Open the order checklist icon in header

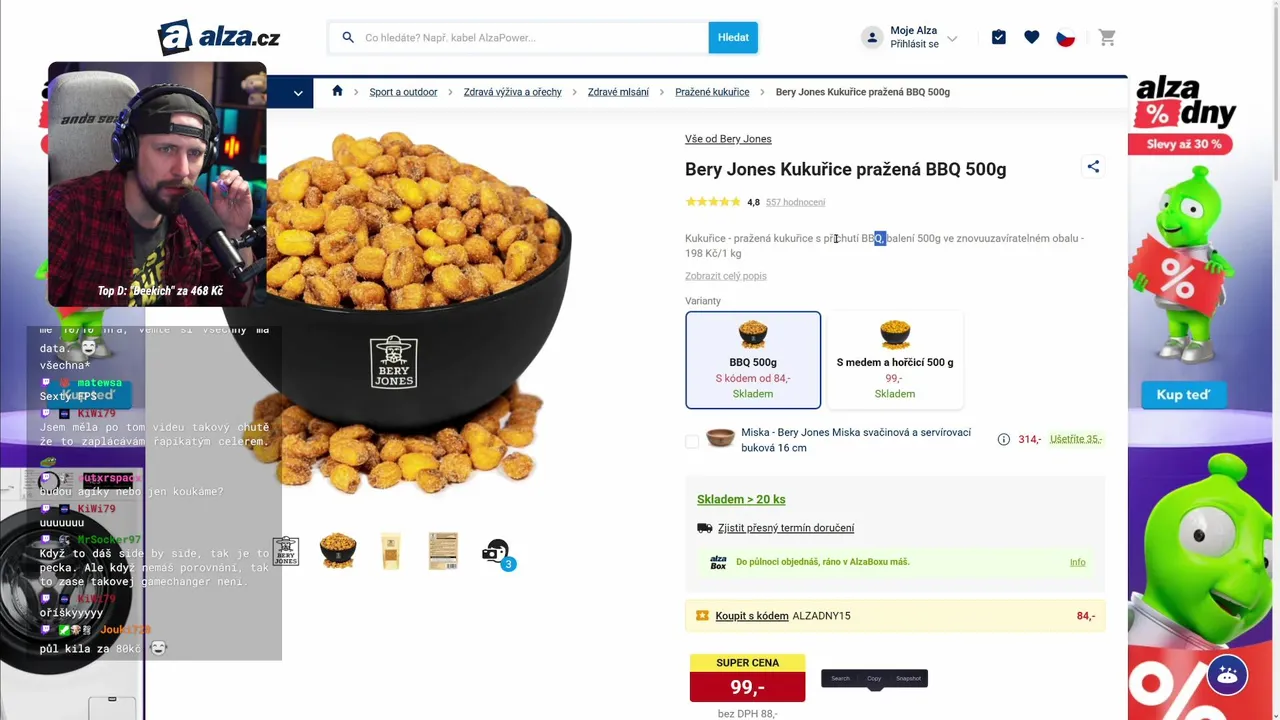tap(999, 37)
